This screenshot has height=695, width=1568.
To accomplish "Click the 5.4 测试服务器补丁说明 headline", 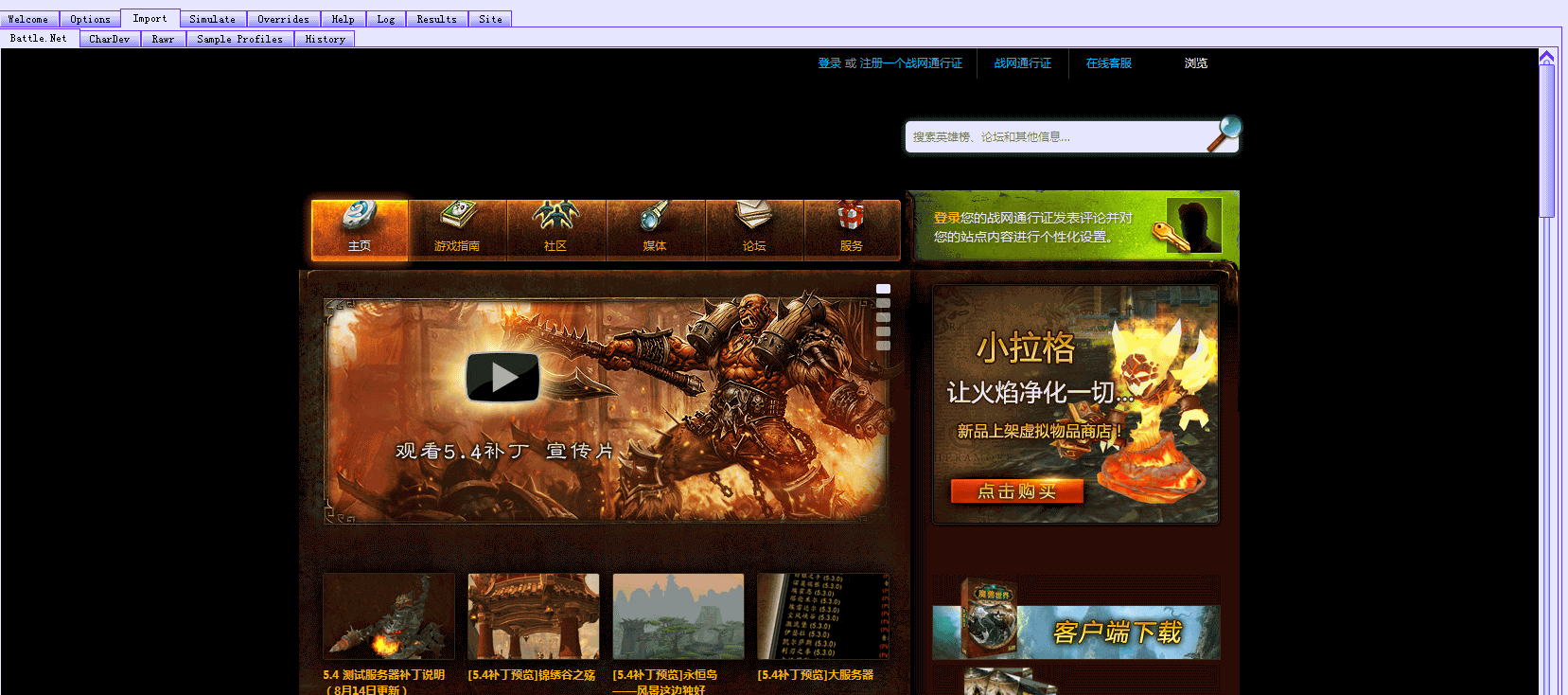I will coord(384,682).
